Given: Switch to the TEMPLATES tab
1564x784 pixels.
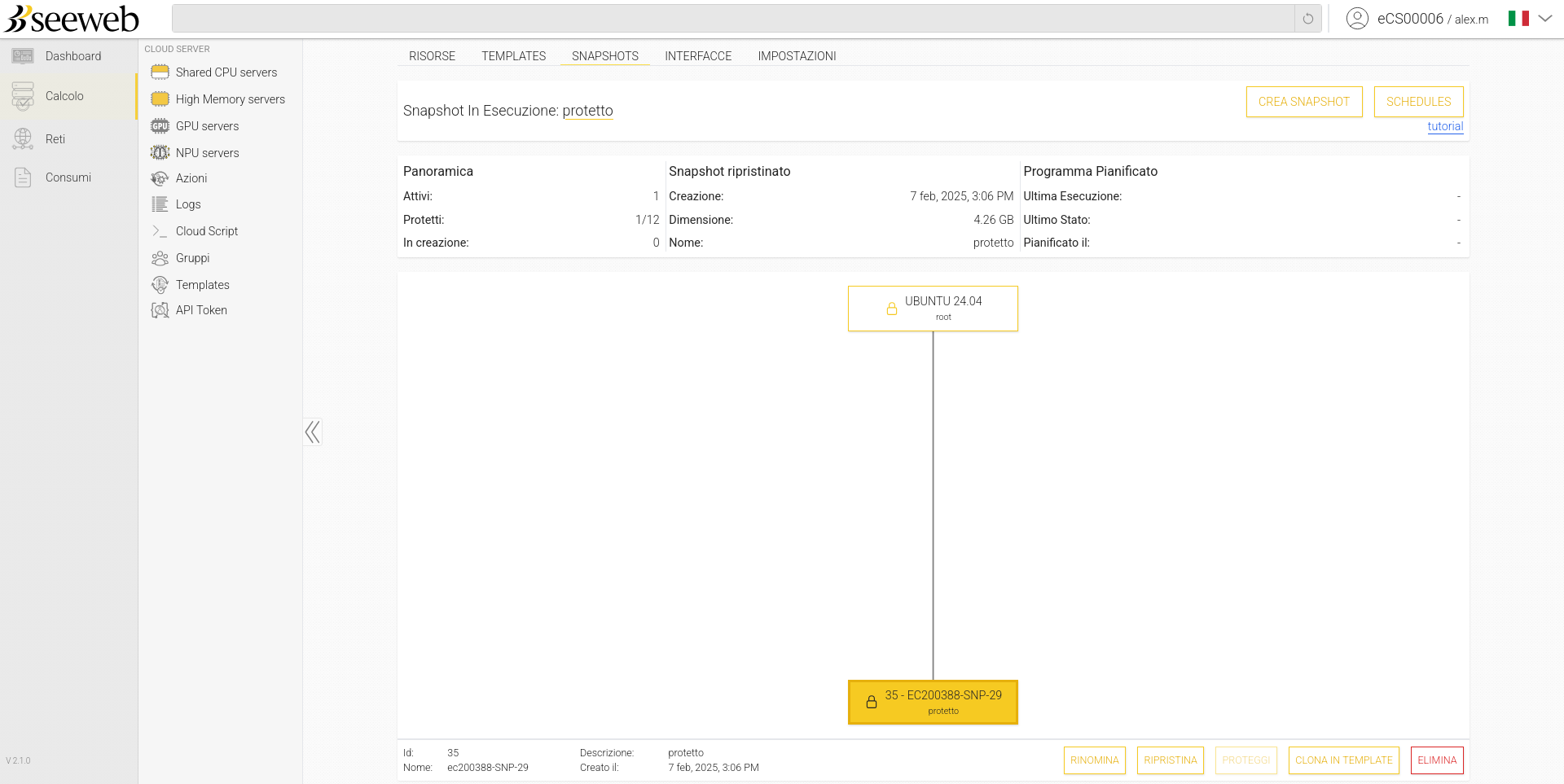Looking at the screenshot, I should [513, 56].
